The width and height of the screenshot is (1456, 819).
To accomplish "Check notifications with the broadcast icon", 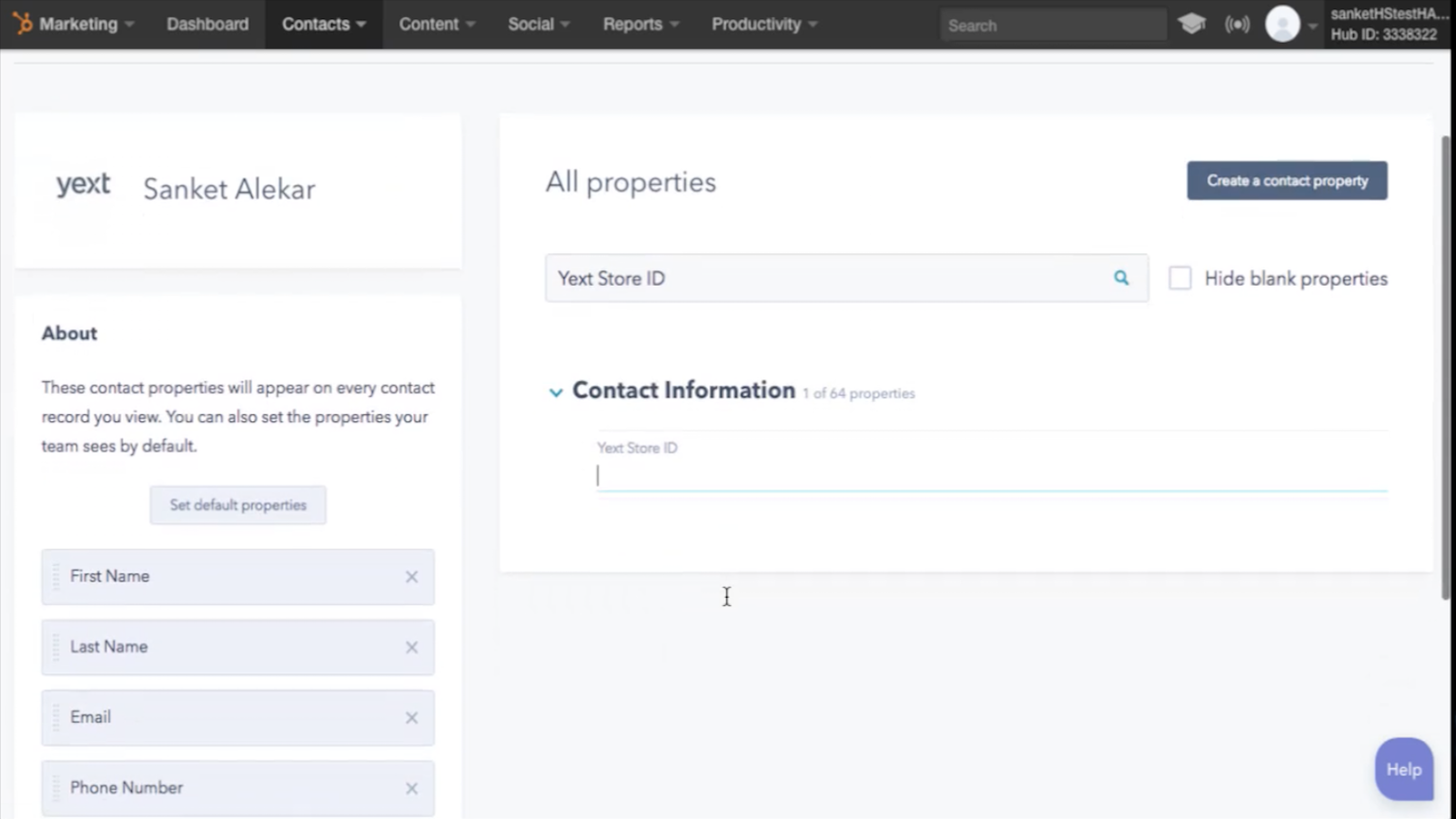I will pyautogui.click(x=1238, y=24).
